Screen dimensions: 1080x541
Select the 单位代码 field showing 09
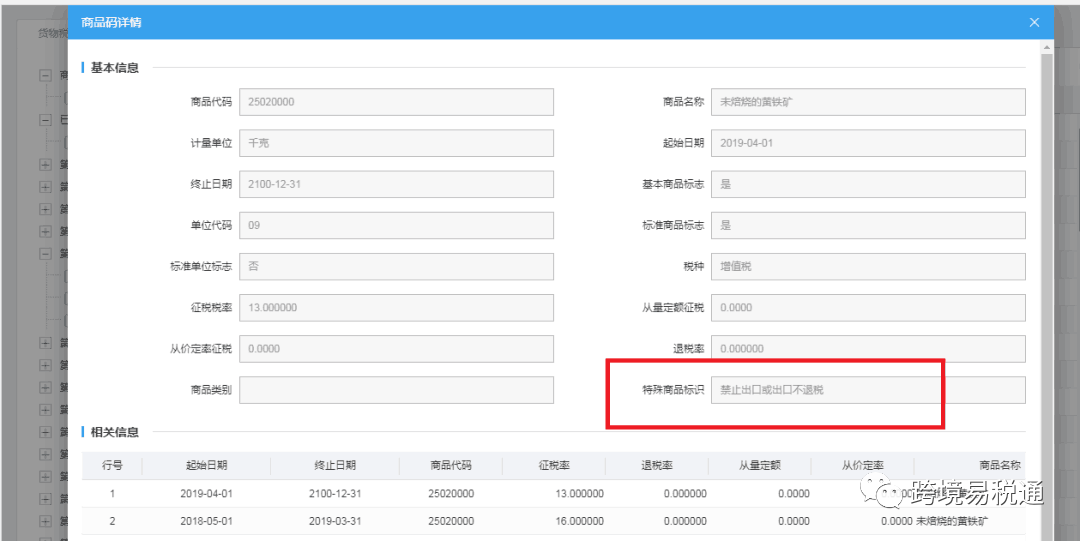pyautogui.click(x=396, y=225)
